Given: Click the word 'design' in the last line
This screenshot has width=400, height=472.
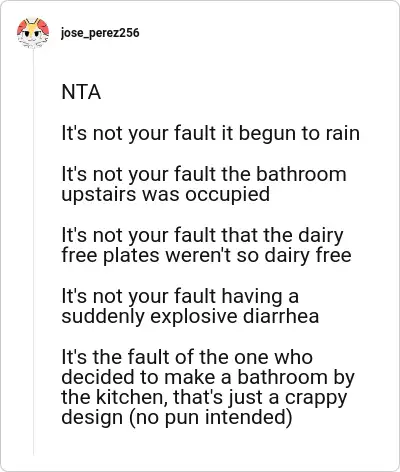Looking at the screenshot, I should (x=92, y=418).
